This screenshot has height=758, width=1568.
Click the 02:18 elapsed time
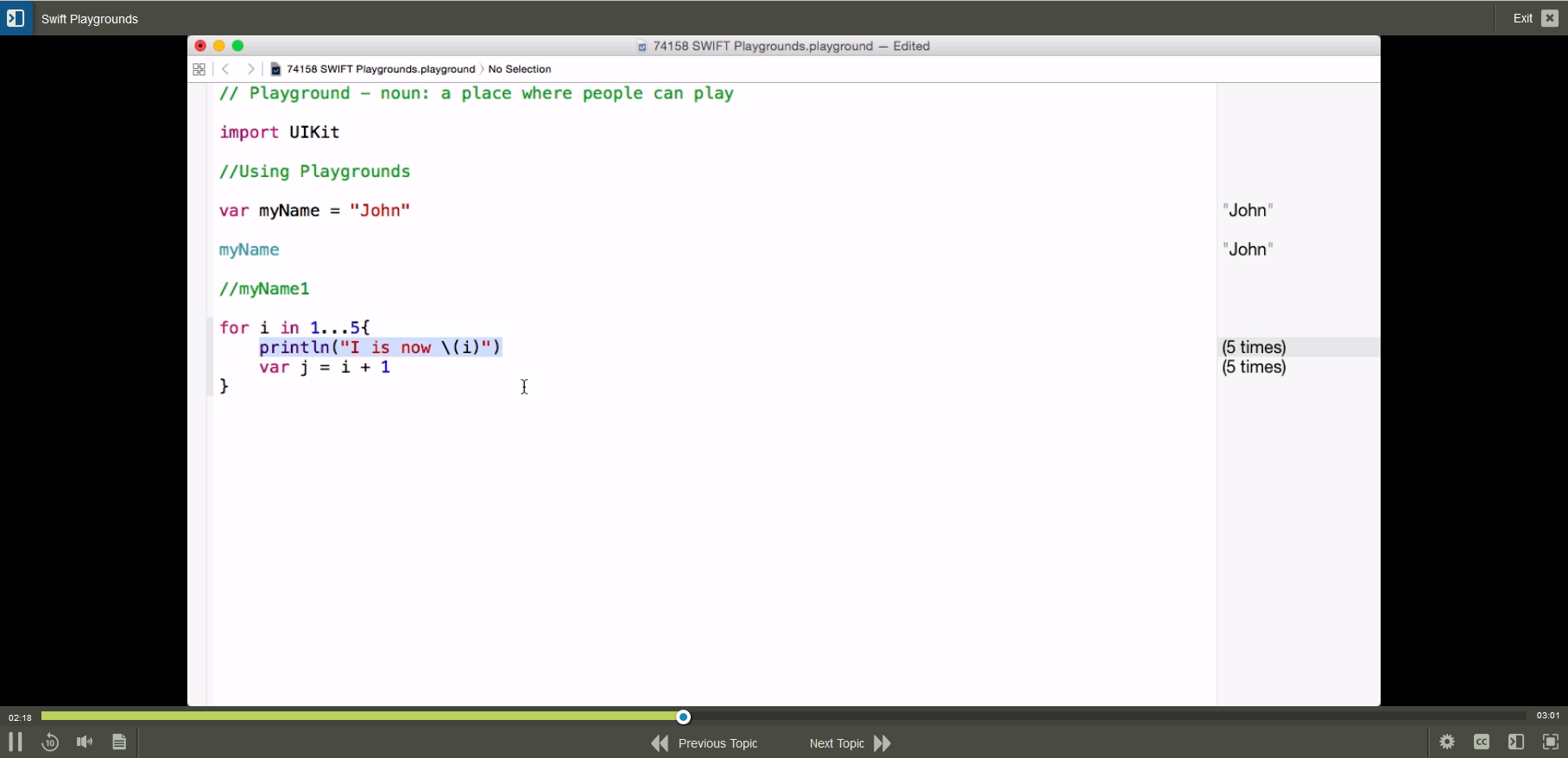20,717
